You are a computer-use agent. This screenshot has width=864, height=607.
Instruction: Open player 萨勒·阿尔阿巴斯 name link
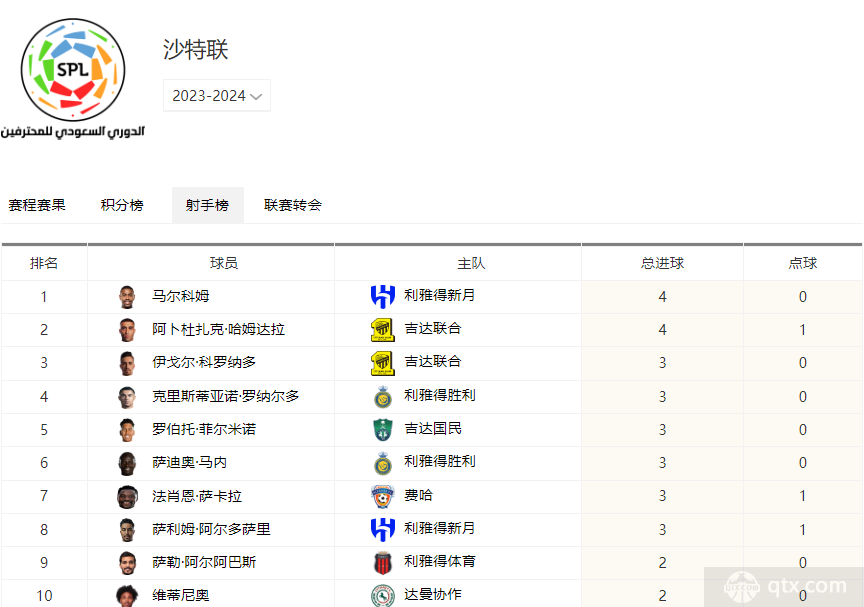point(204,562)
